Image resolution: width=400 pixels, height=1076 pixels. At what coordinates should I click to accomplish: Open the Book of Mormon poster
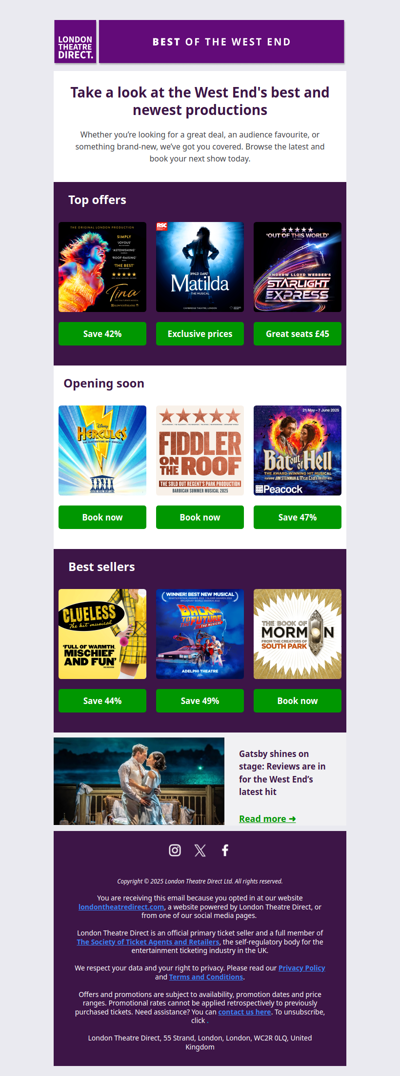(297, 634)
